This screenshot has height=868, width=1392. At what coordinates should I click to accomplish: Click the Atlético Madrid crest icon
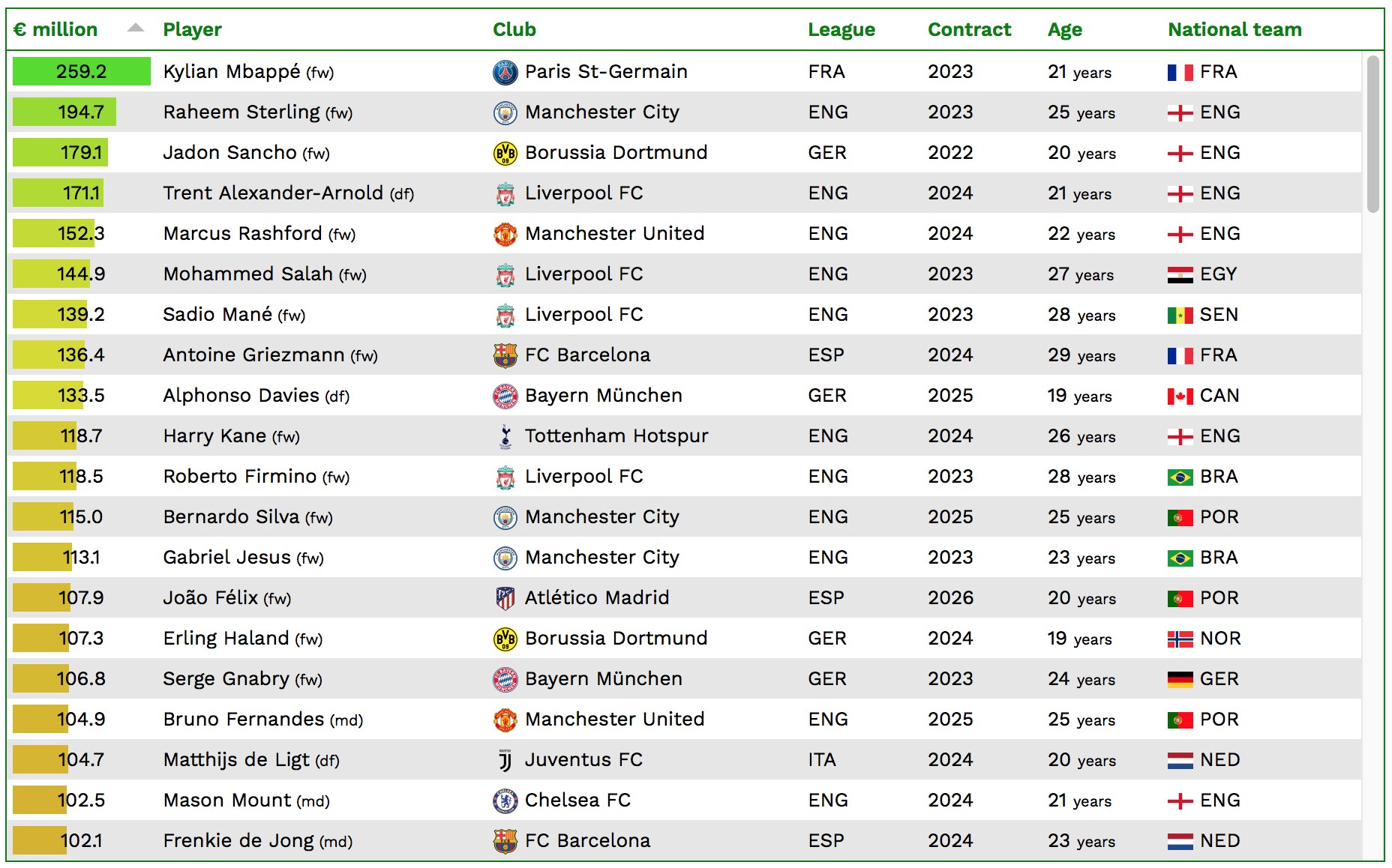(505, 598)
